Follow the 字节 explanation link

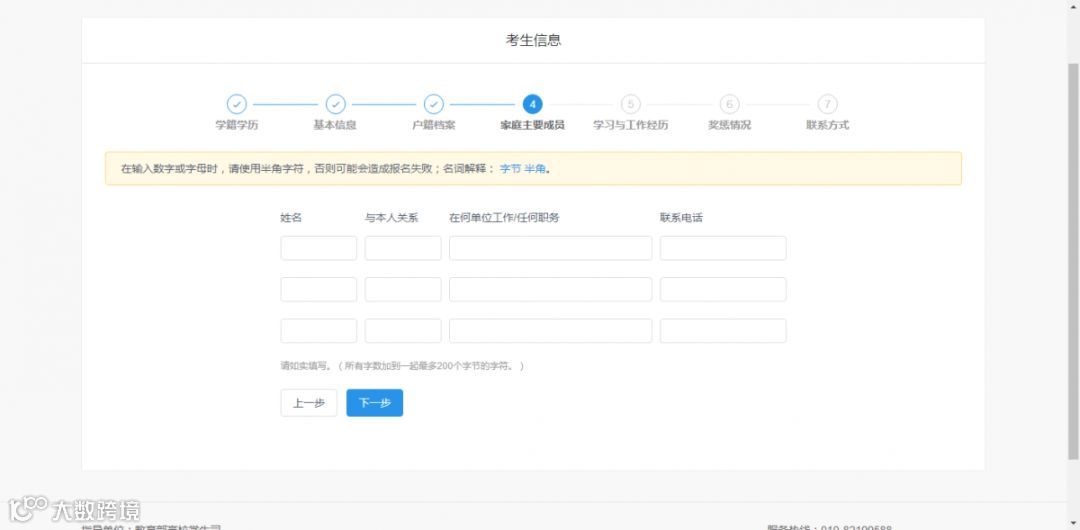(x=510, y=169)
